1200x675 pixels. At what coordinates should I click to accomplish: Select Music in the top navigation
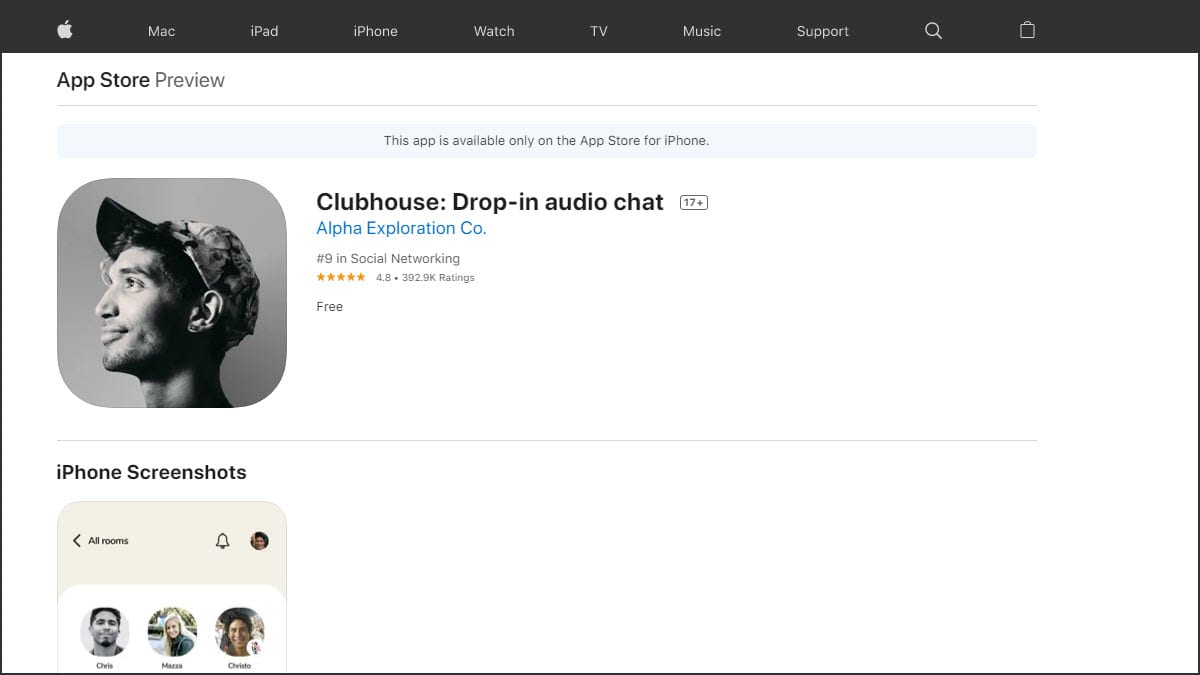tap(702, 31)
